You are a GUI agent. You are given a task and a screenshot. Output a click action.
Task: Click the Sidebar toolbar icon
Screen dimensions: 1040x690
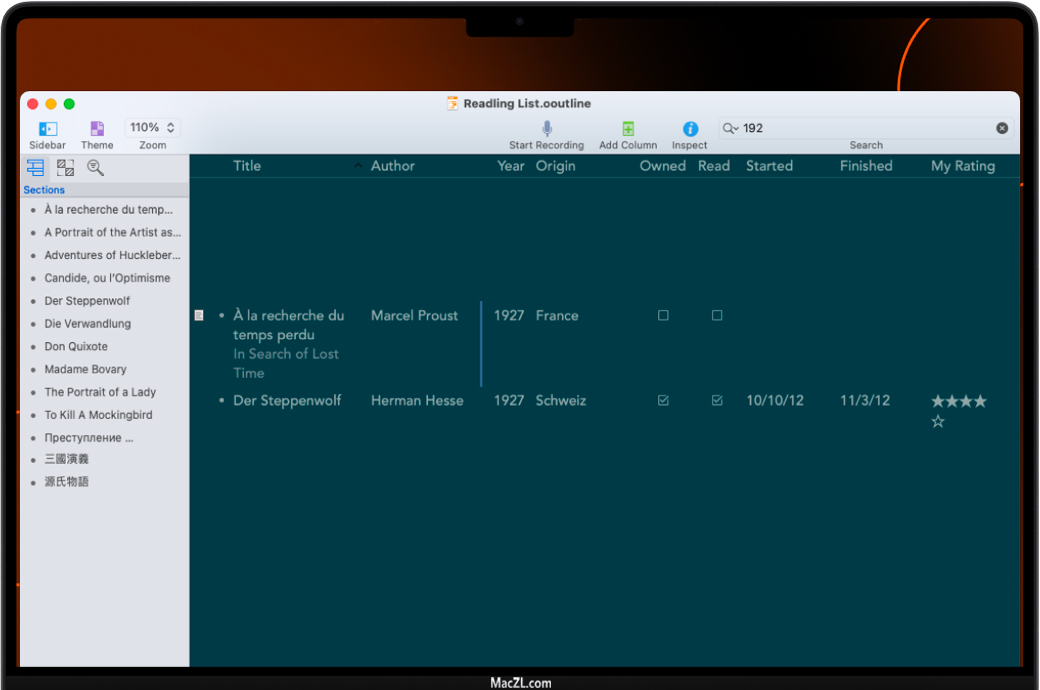[47, 129]
